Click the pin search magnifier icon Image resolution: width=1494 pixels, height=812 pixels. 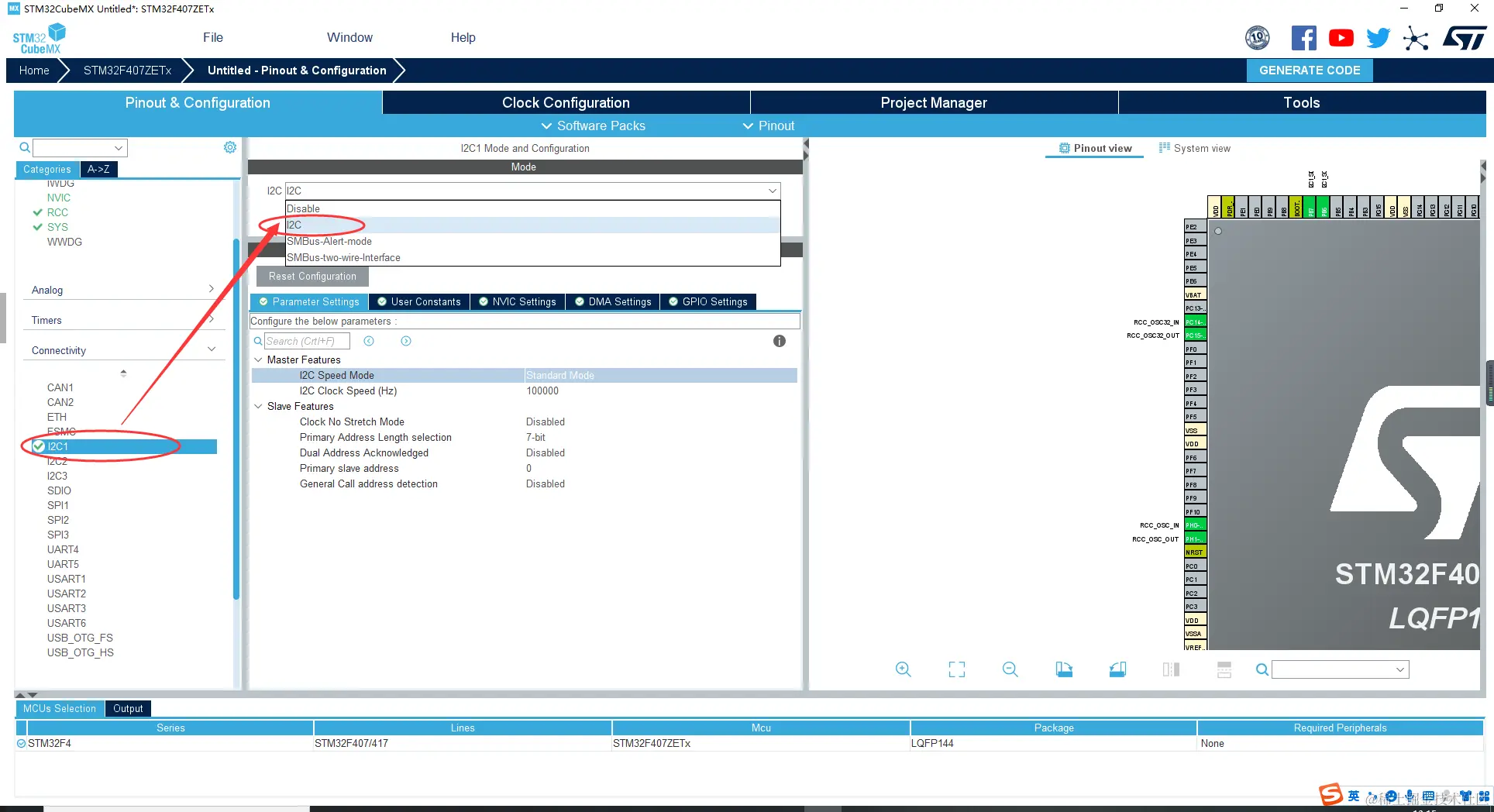1262,669
